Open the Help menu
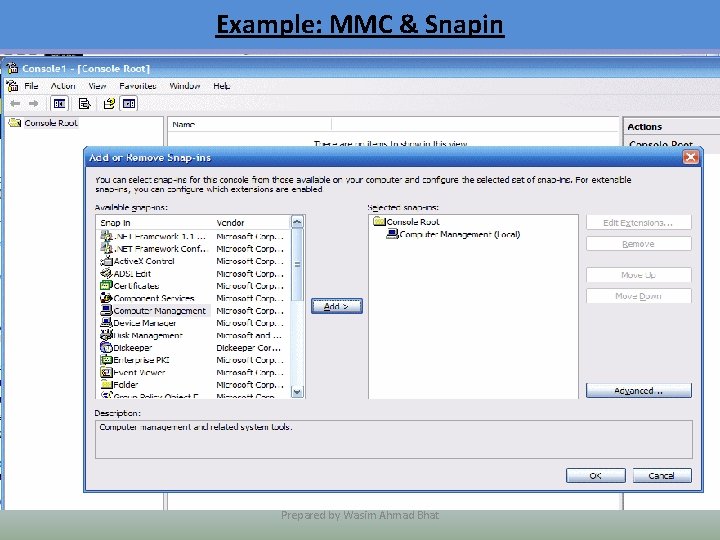Viewport: 720px width, 540px height. click(x=221, y=86)
